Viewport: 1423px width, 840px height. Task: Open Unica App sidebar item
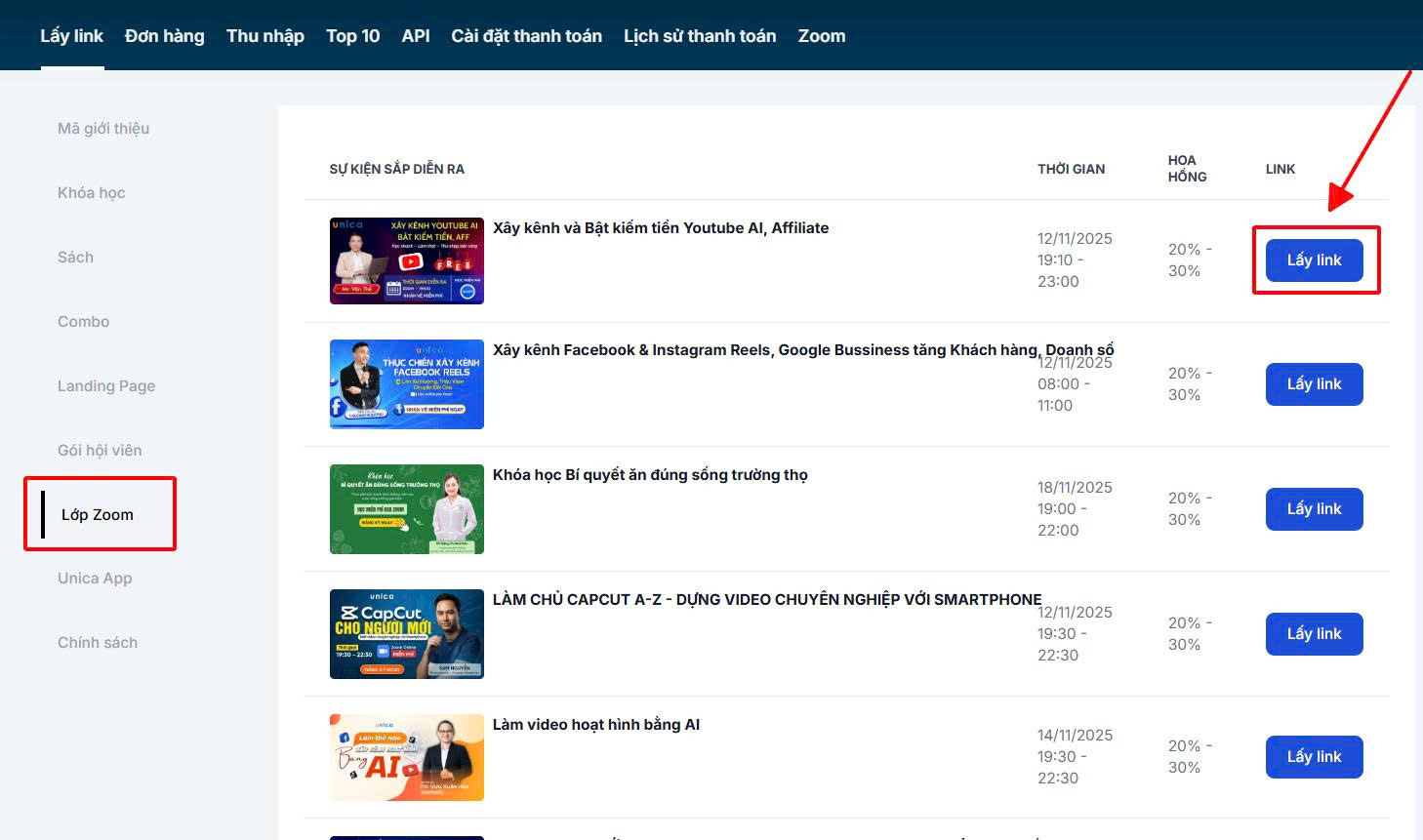pos(95,579)
